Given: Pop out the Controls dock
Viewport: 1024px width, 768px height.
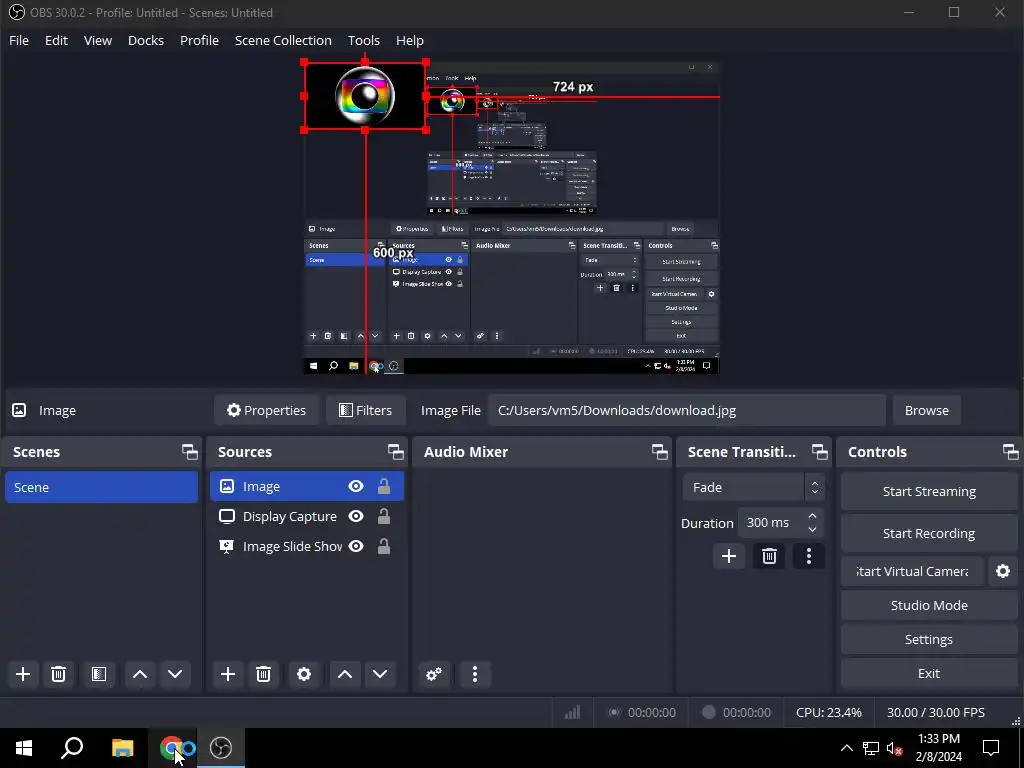Looking at the screenshot, I should [x=1010, y=452].
